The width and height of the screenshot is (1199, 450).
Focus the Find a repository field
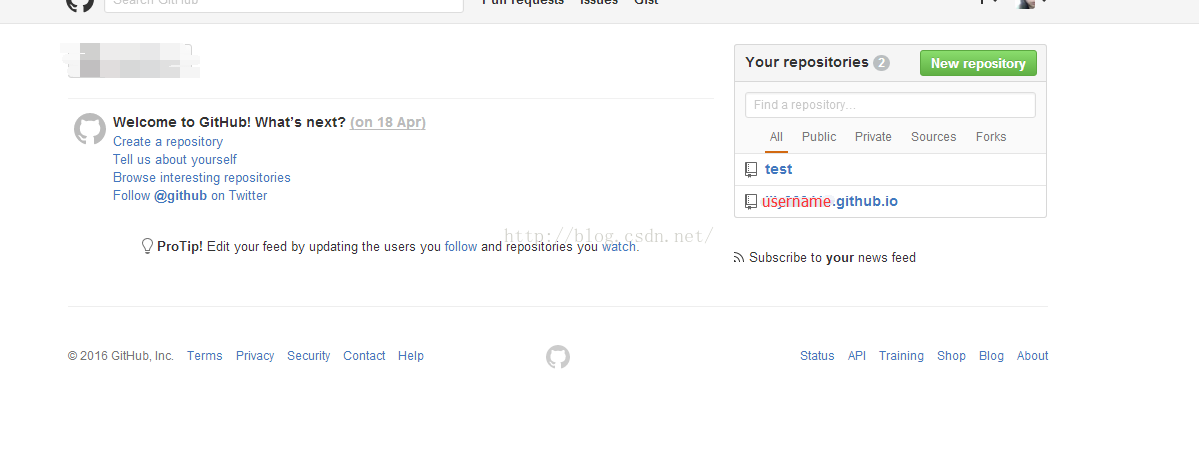pos(890,105)
